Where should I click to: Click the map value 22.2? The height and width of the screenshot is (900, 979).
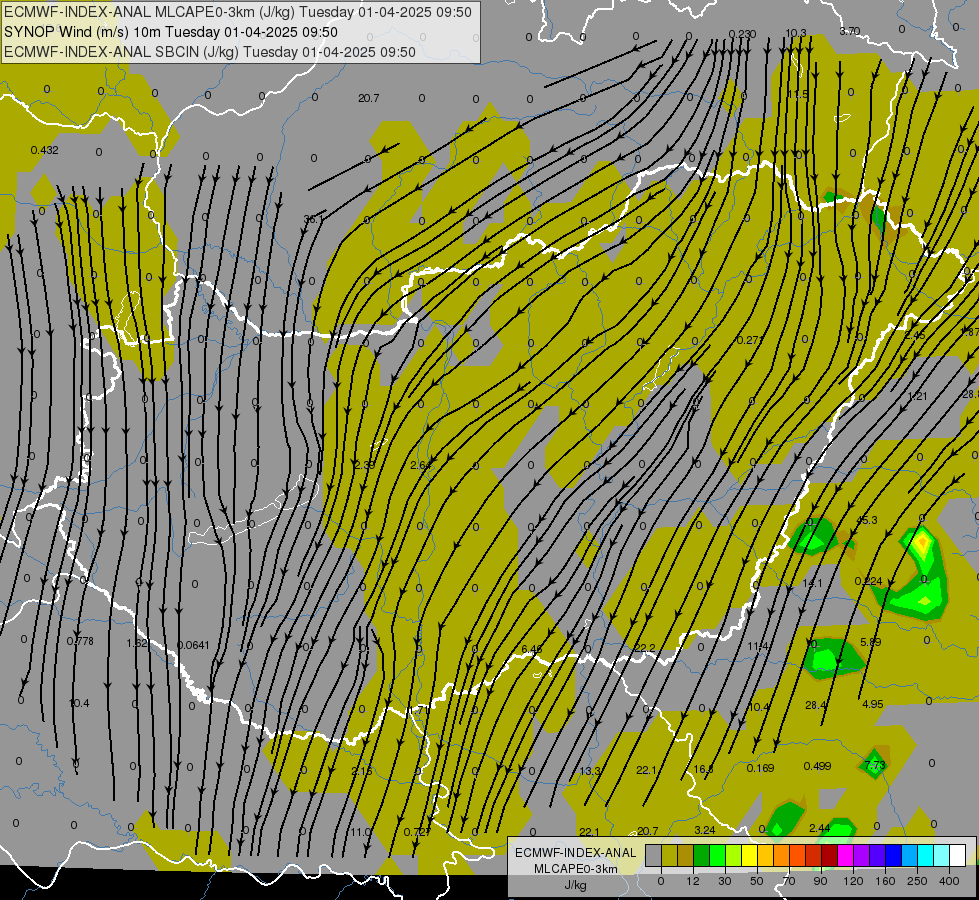[644, 648]
